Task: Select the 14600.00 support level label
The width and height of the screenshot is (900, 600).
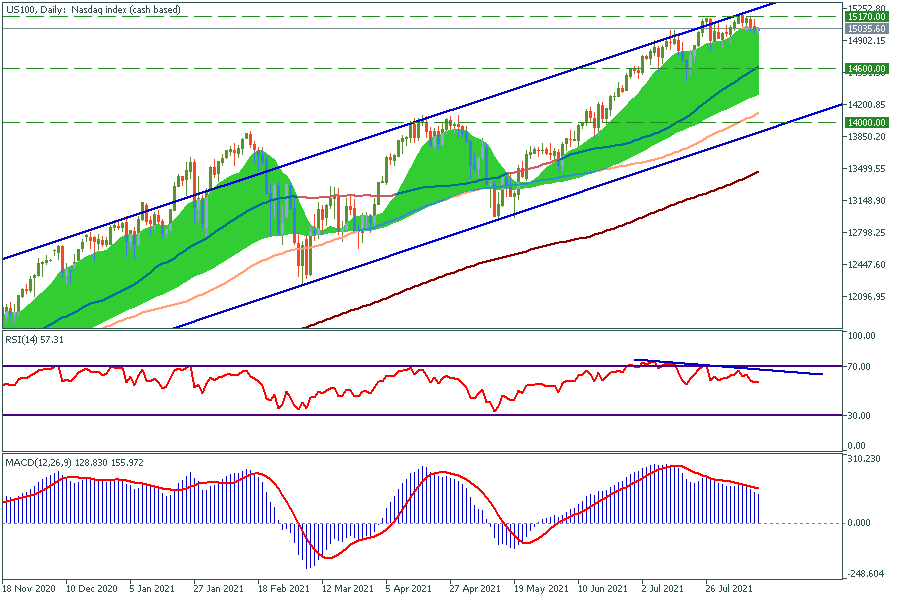Action: click(x=866, y=69)
